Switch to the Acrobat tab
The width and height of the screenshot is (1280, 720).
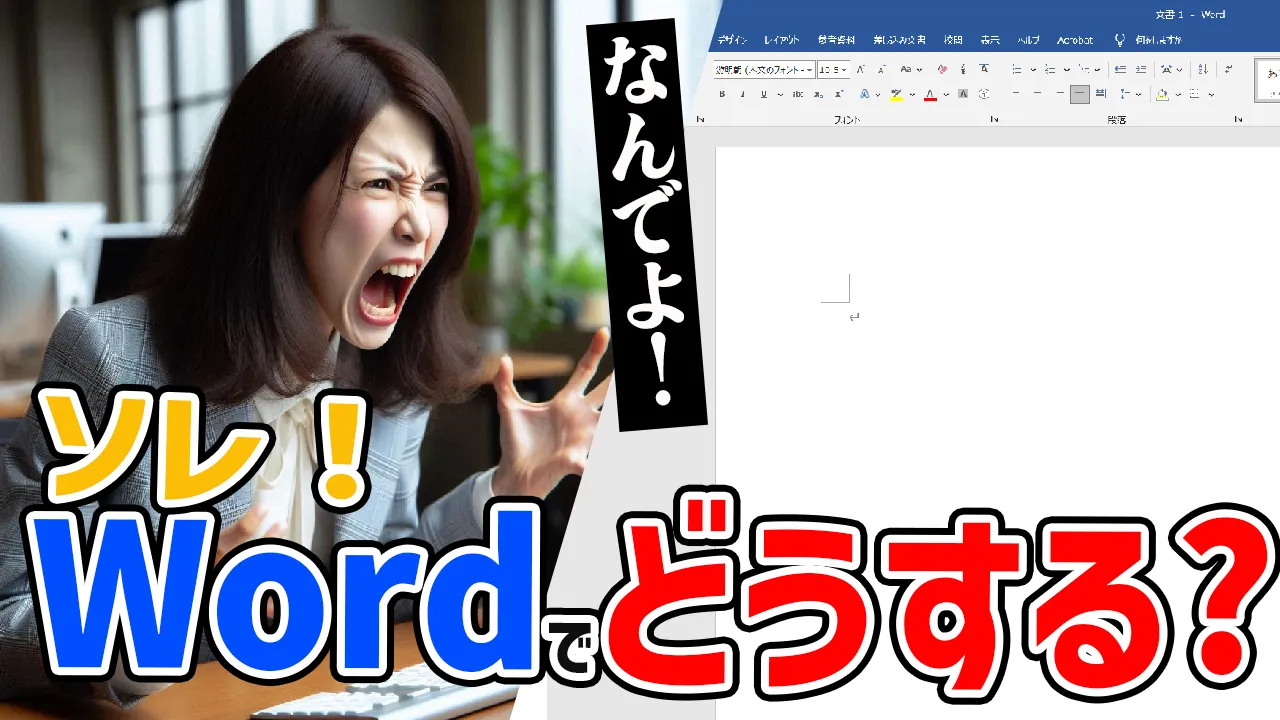[1075, 40]
